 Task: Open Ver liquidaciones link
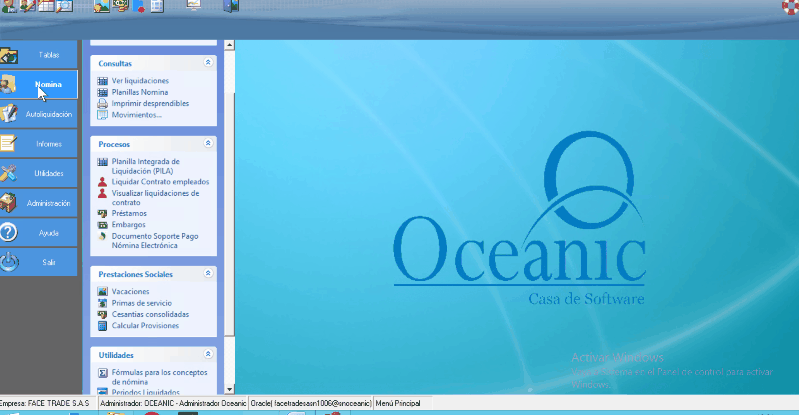click(x=140, y=80)
